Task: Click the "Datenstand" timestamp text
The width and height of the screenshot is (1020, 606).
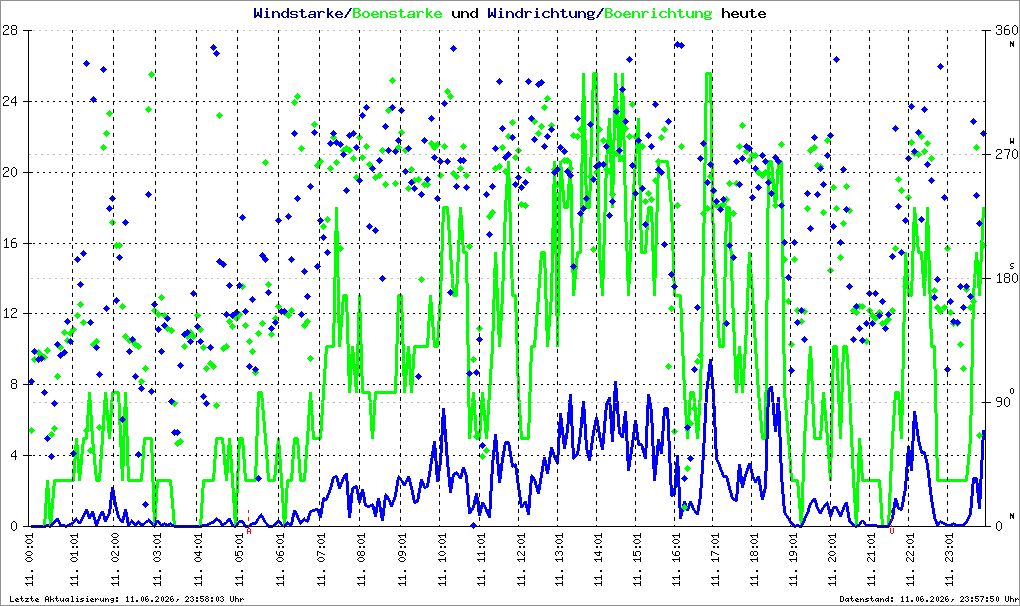Action: (x=928, y=599)
